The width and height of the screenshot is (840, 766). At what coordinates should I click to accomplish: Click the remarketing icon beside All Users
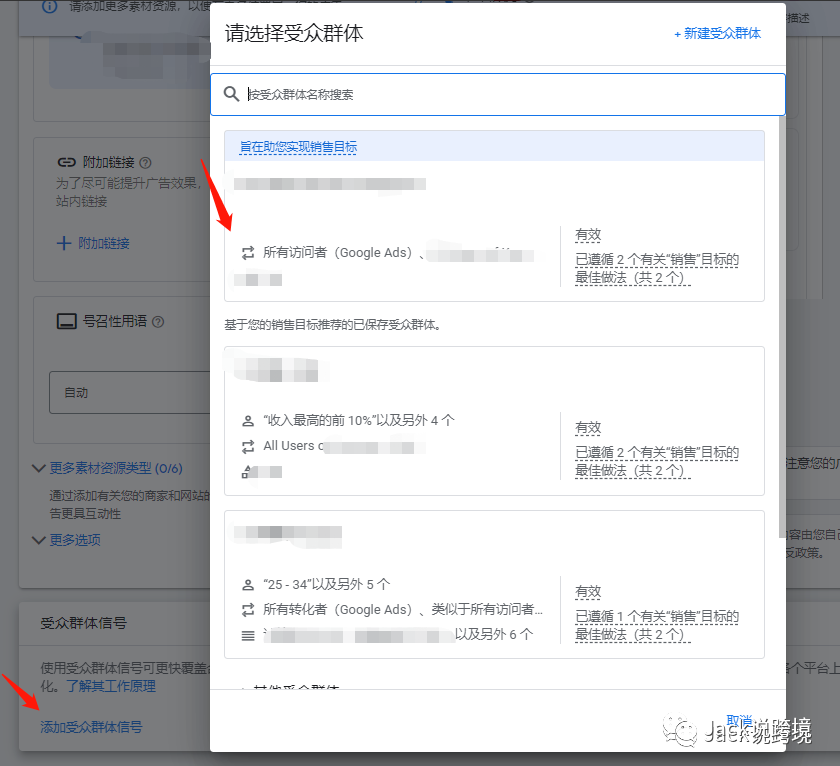[248, 446]
